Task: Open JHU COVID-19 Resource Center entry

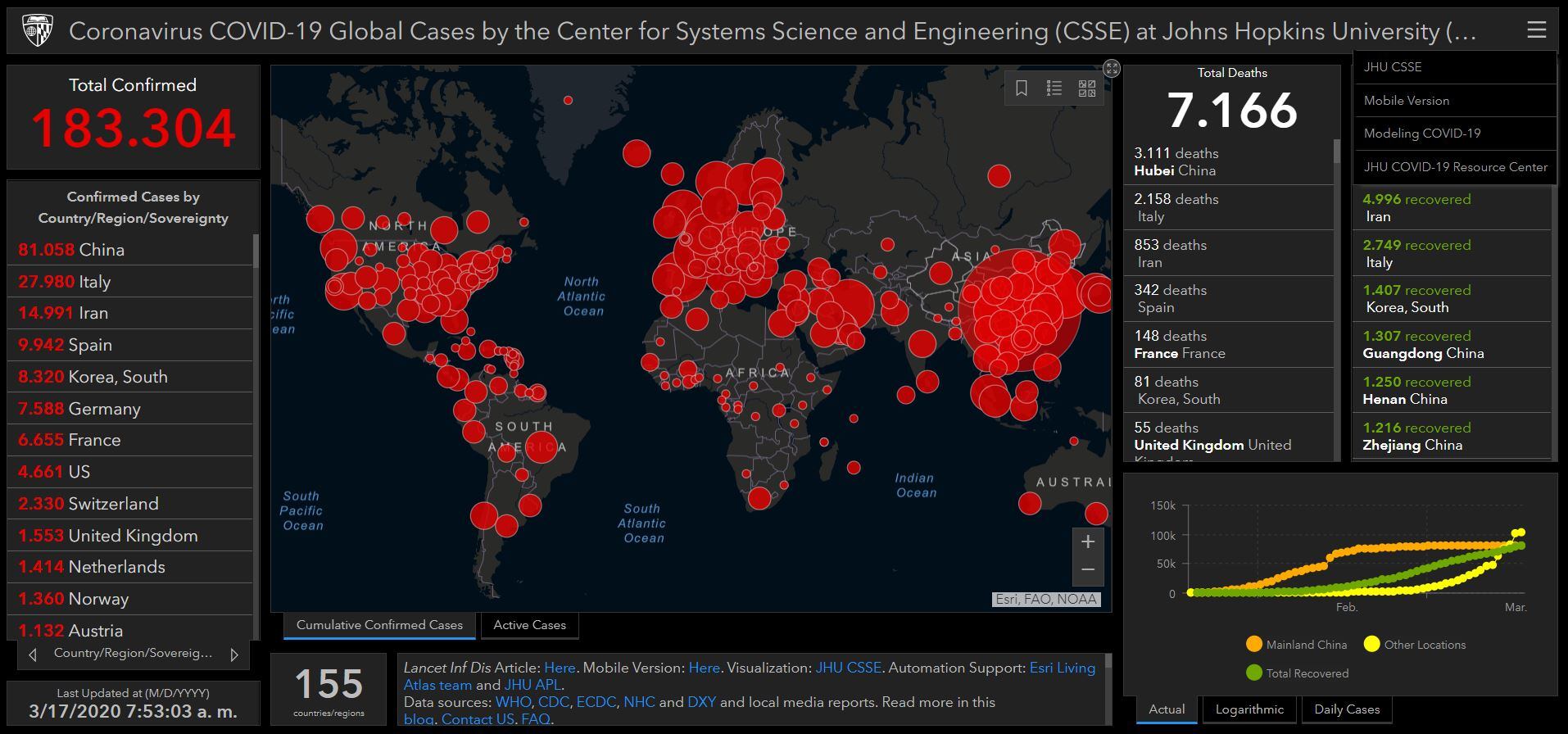Action: point(1455,167)
